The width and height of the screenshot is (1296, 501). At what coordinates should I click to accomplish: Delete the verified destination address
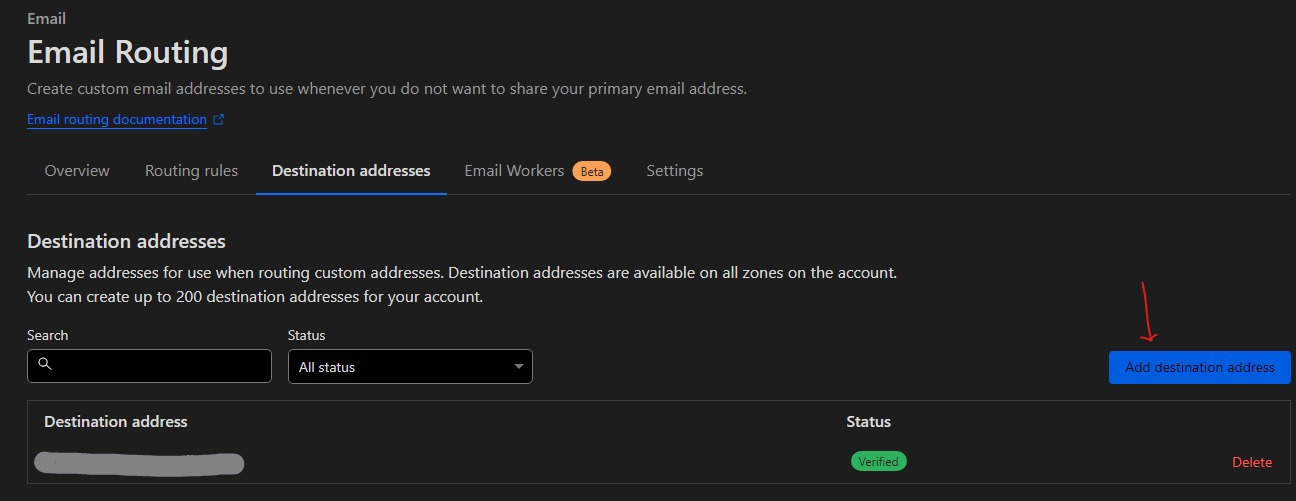pyautogui.click(x=1251, y=462)
